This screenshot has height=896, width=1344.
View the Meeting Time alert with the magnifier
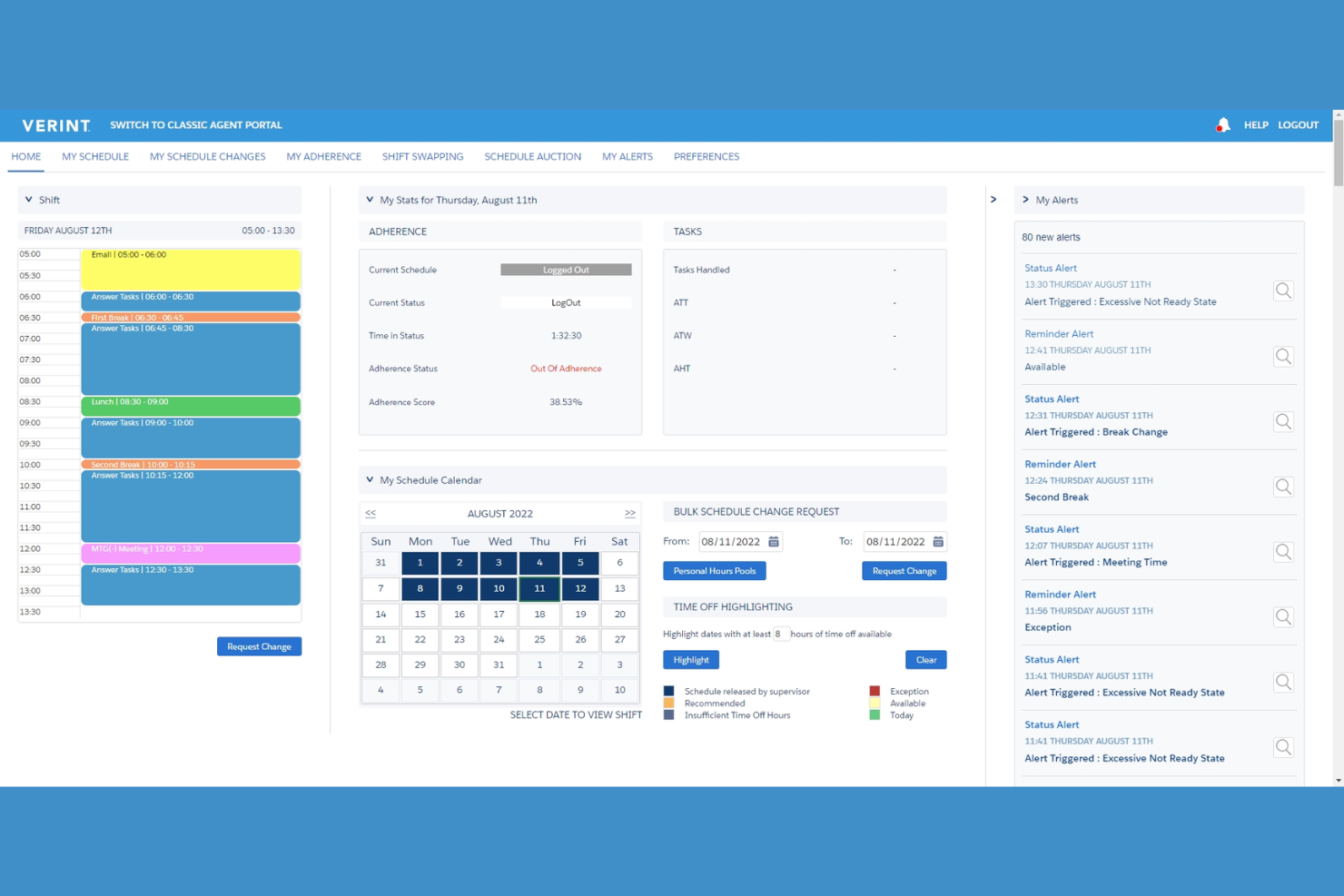1283,551
